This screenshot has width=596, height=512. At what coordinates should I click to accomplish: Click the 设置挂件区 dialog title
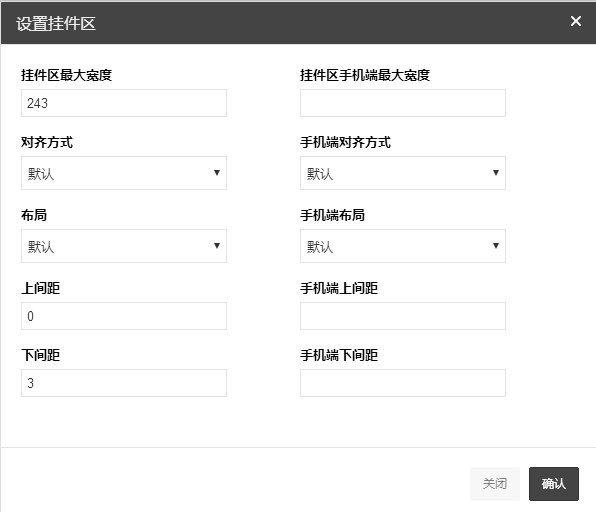click(56, 24)
